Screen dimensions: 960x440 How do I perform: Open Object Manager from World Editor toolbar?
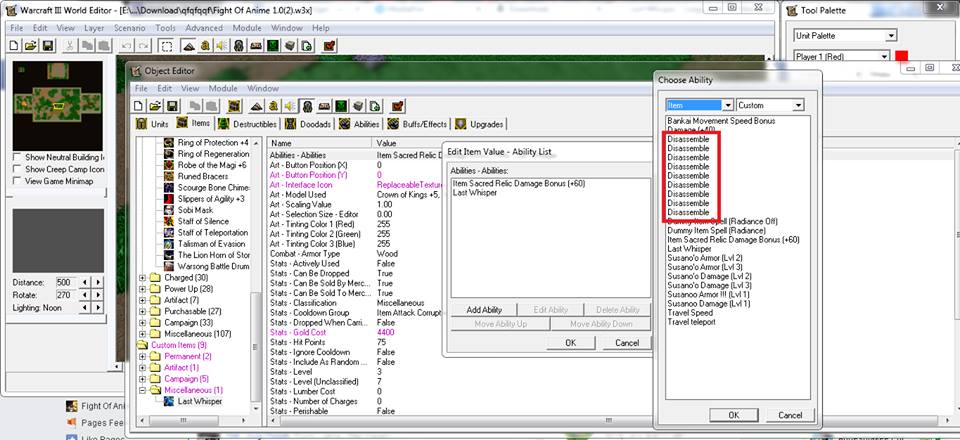[290, 45]
